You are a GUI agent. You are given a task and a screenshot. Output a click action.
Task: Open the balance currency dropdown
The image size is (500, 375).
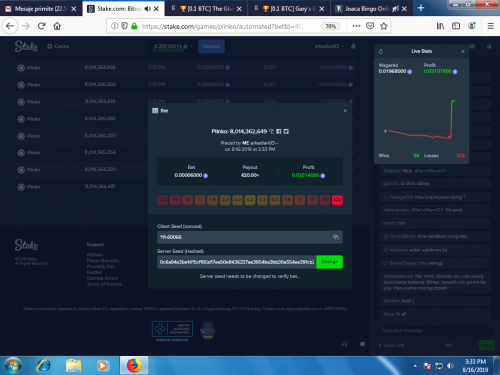(x=191, y=46)
